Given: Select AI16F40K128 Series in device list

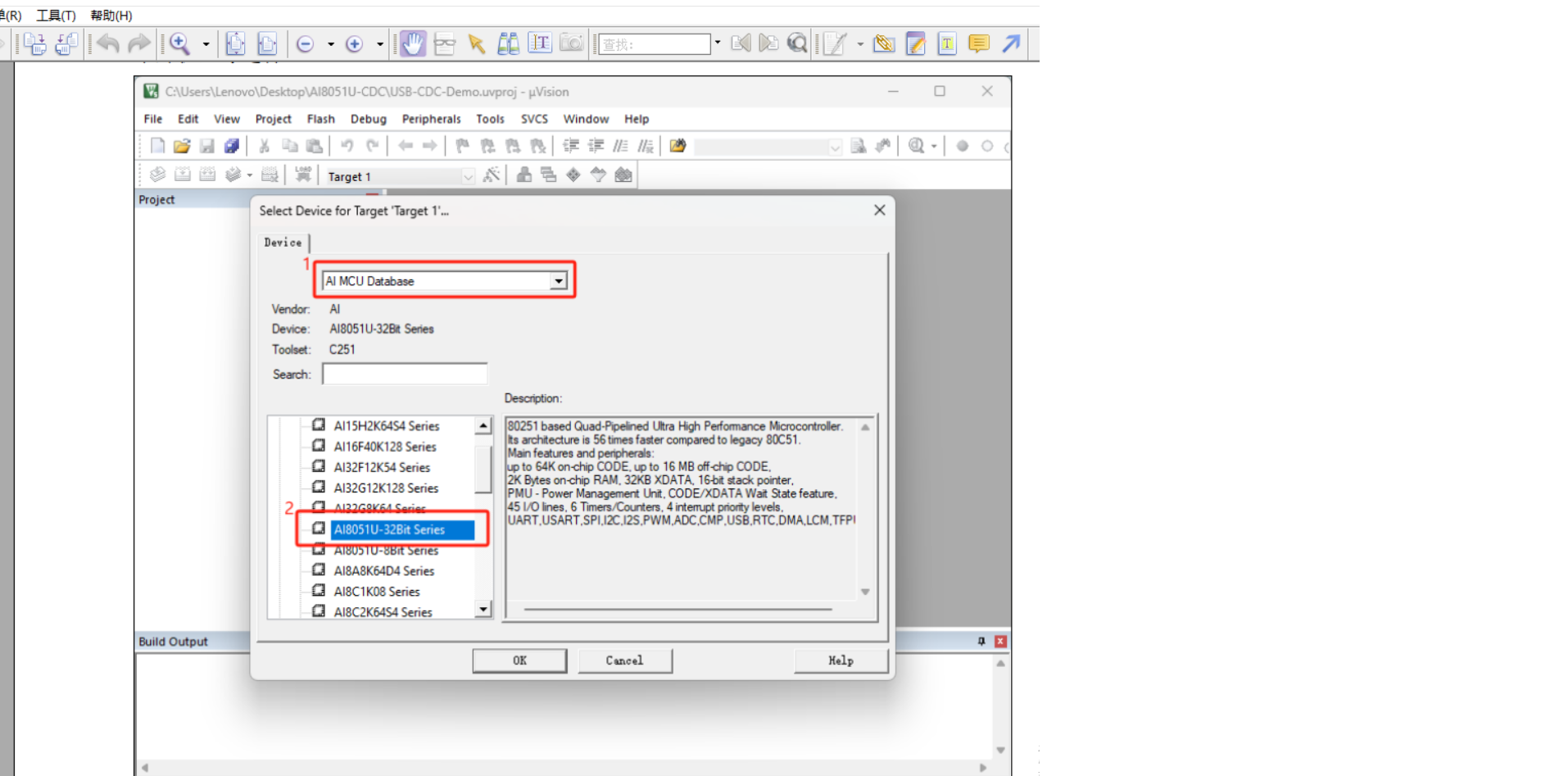Looking at the screenshot, I should coord(384,447).
